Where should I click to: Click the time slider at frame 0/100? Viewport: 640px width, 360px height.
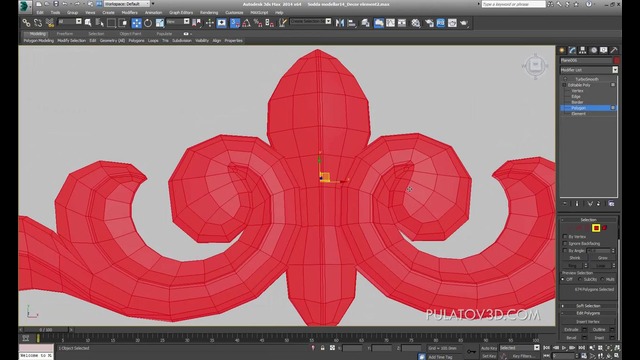[46, 330]
